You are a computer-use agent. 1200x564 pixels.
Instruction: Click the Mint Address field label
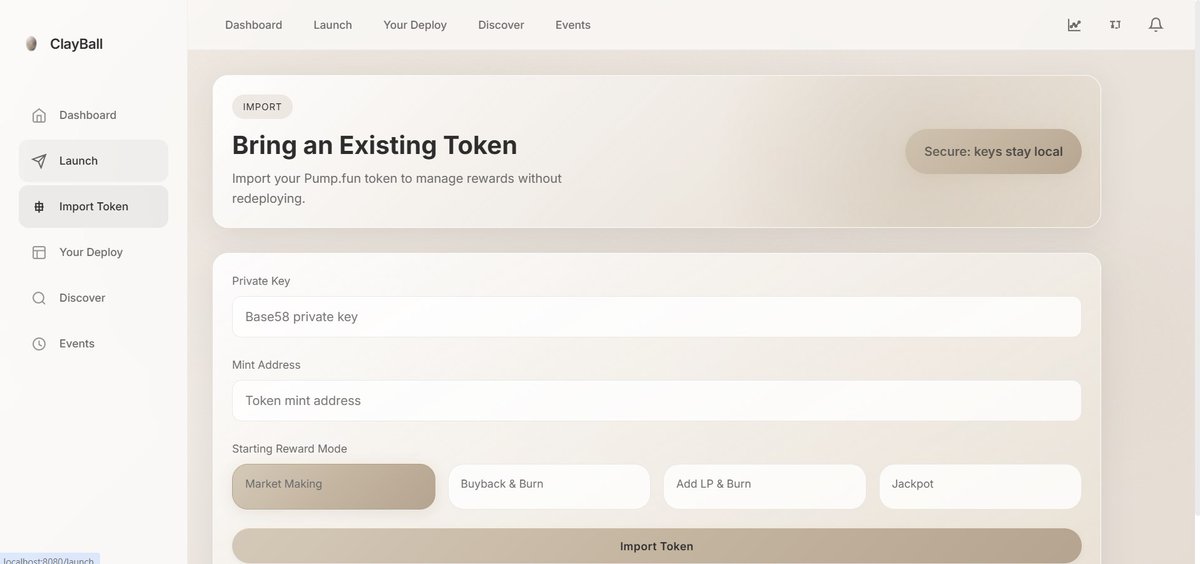click(266, 365)
